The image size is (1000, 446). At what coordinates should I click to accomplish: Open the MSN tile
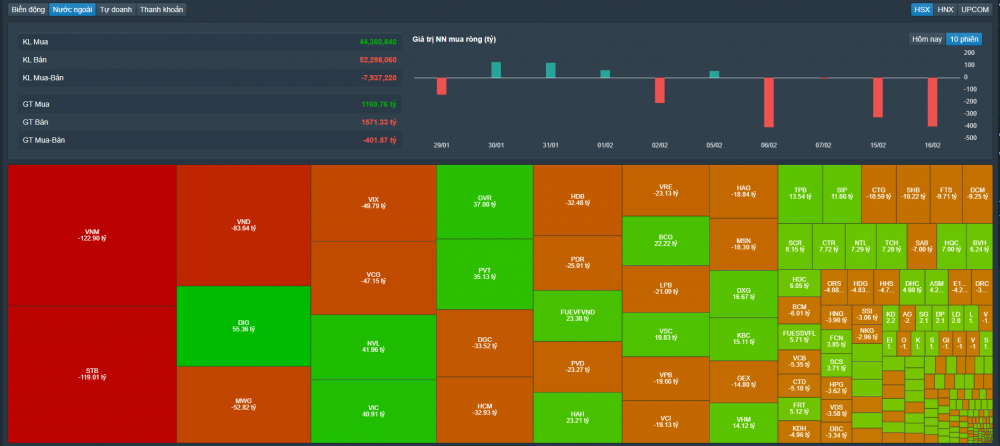coord(743,244)
